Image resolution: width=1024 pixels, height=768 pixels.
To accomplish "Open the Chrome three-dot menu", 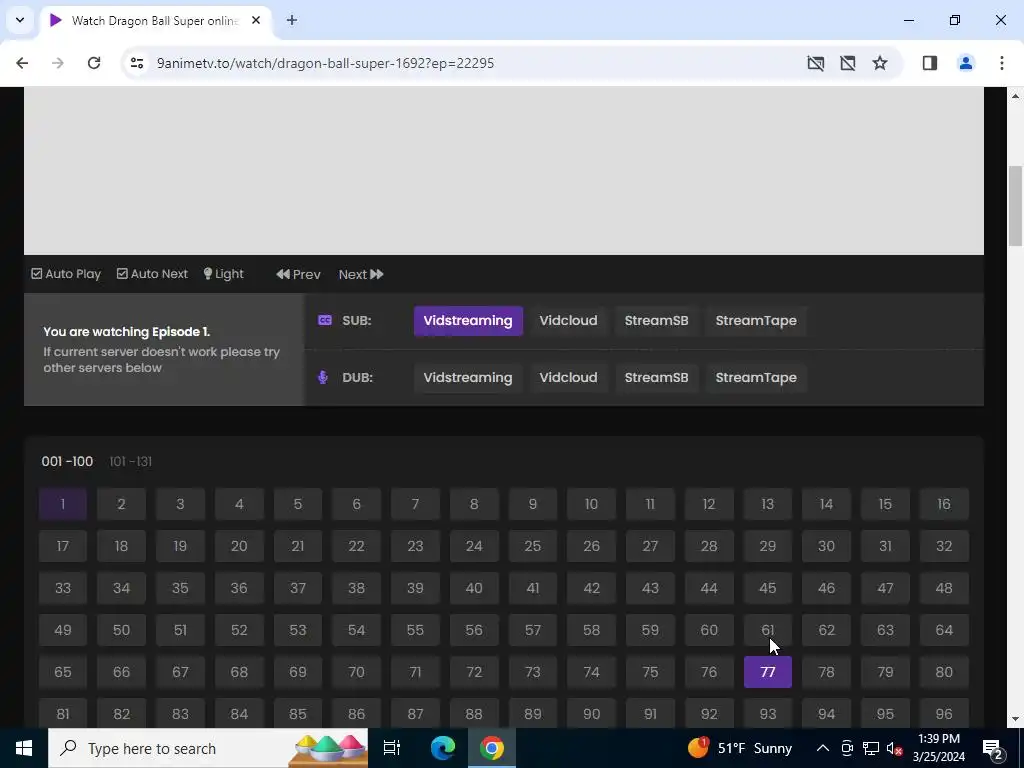I will tap(1002, 63).
